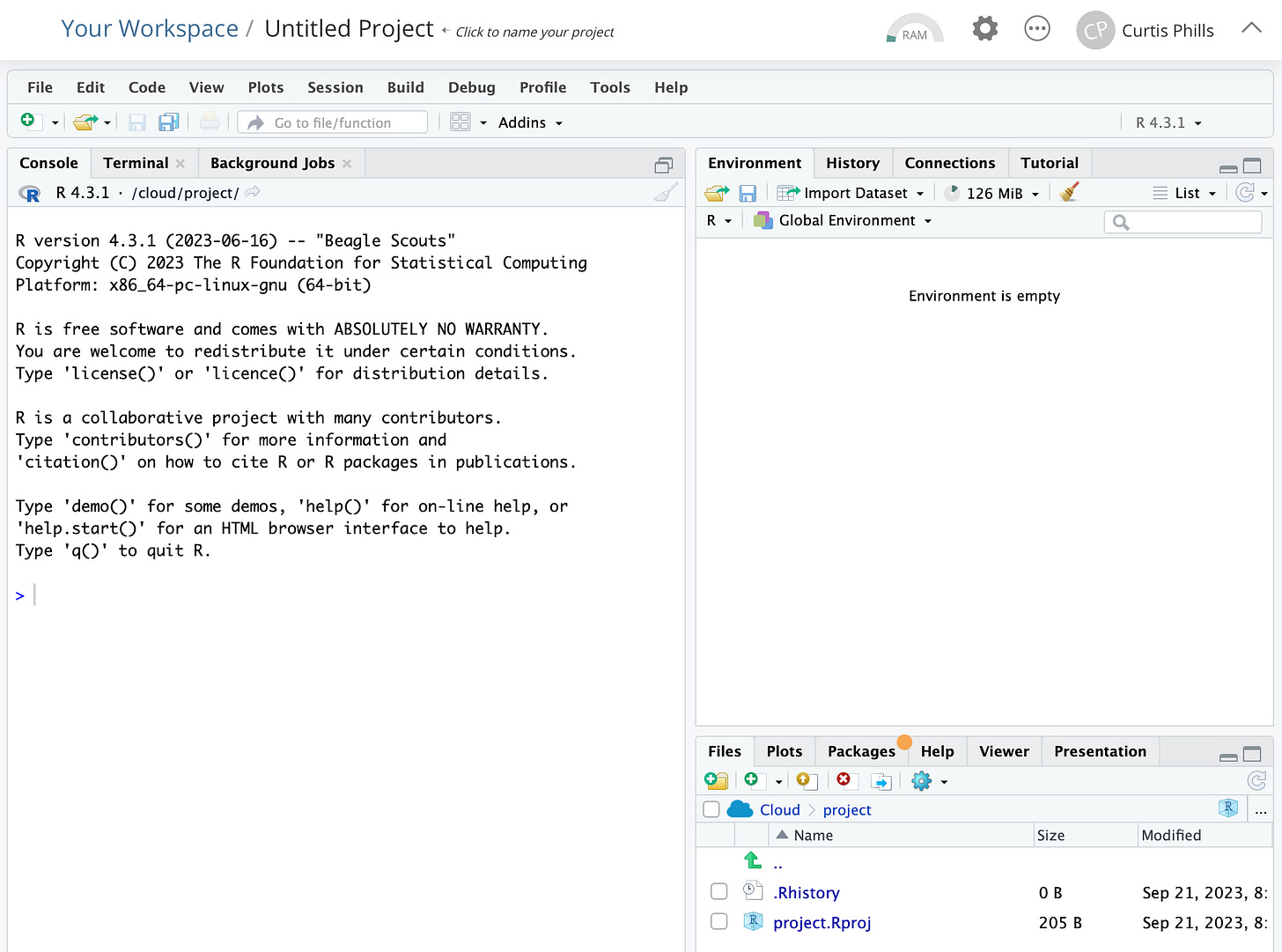1282x952 pixels.
Task: Toggle the select-all files checkbox
Action: [711, 809]
